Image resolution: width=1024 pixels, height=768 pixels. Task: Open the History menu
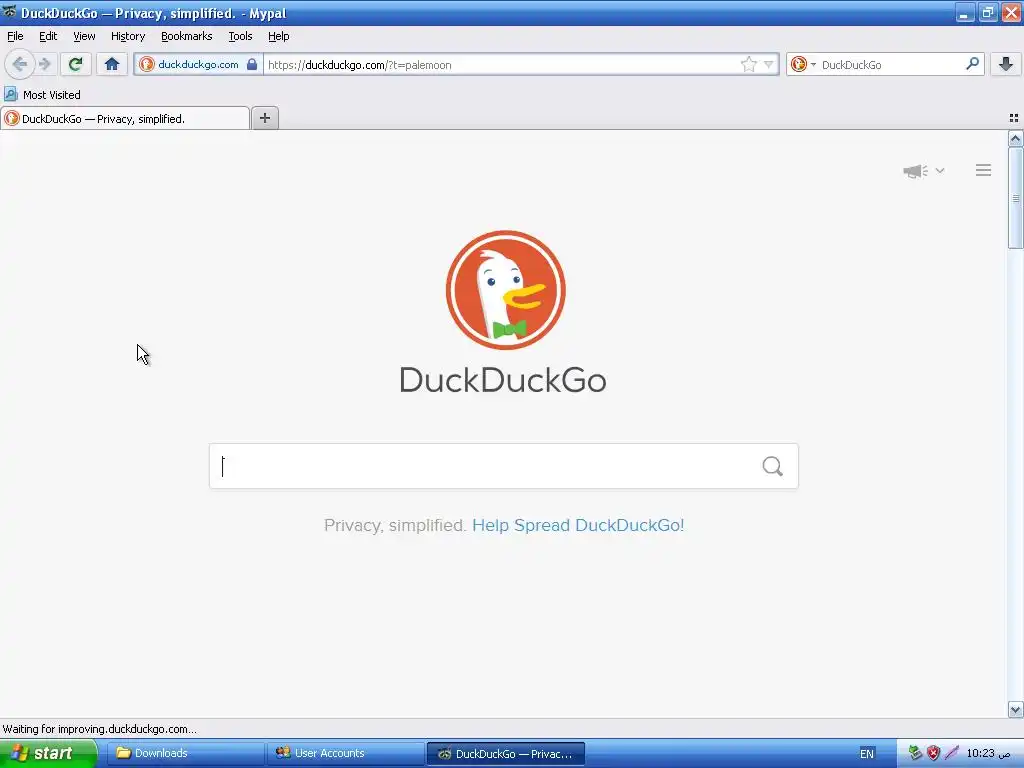[x=127, y=36]
